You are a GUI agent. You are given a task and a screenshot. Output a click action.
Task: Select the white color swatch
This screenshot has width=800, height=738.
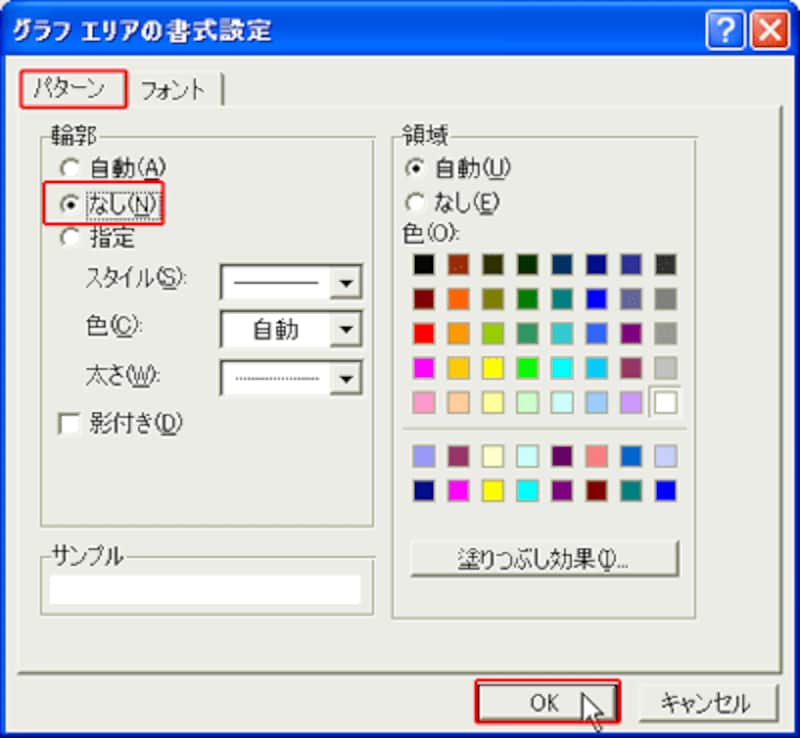point(665,402)
